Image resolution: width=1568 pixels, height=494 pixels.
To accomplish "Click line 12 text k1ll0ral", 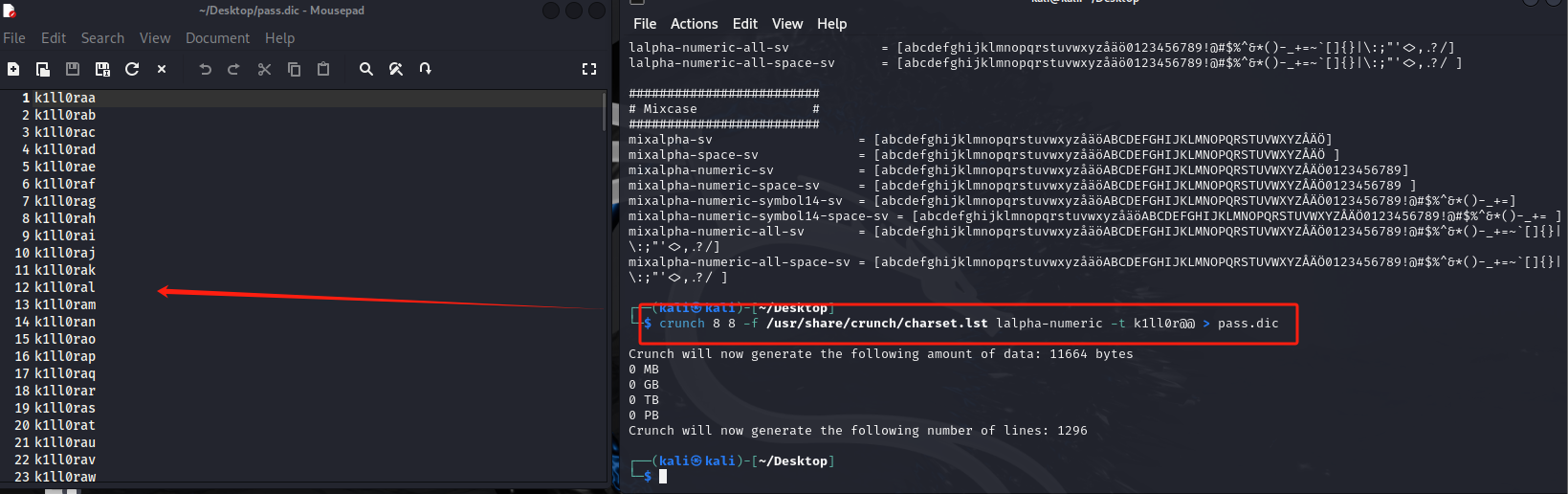I will click(65, 287).
